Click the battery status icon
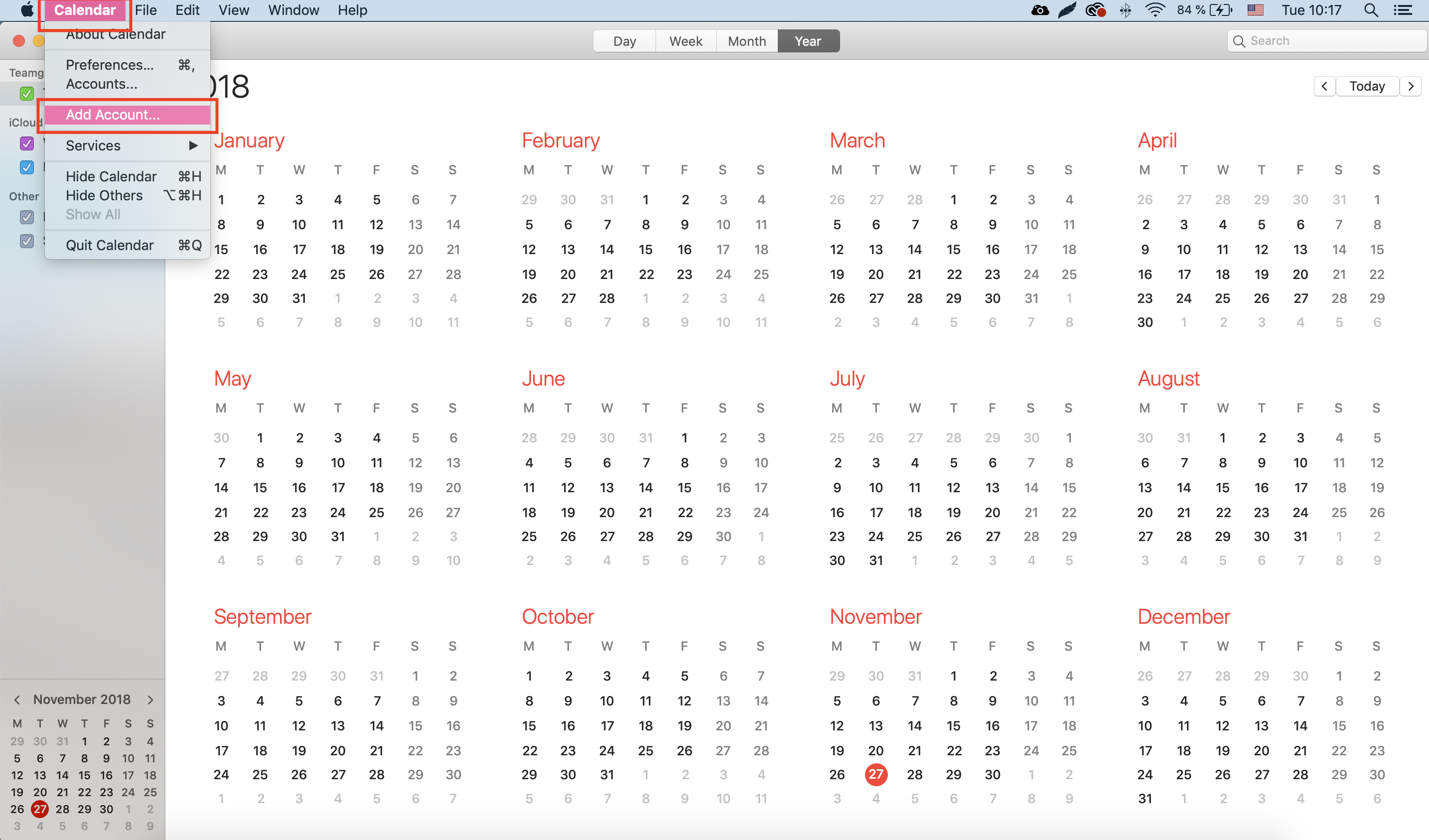The height and width of the screenshot is (840, 1429). tap(1220, 10)
